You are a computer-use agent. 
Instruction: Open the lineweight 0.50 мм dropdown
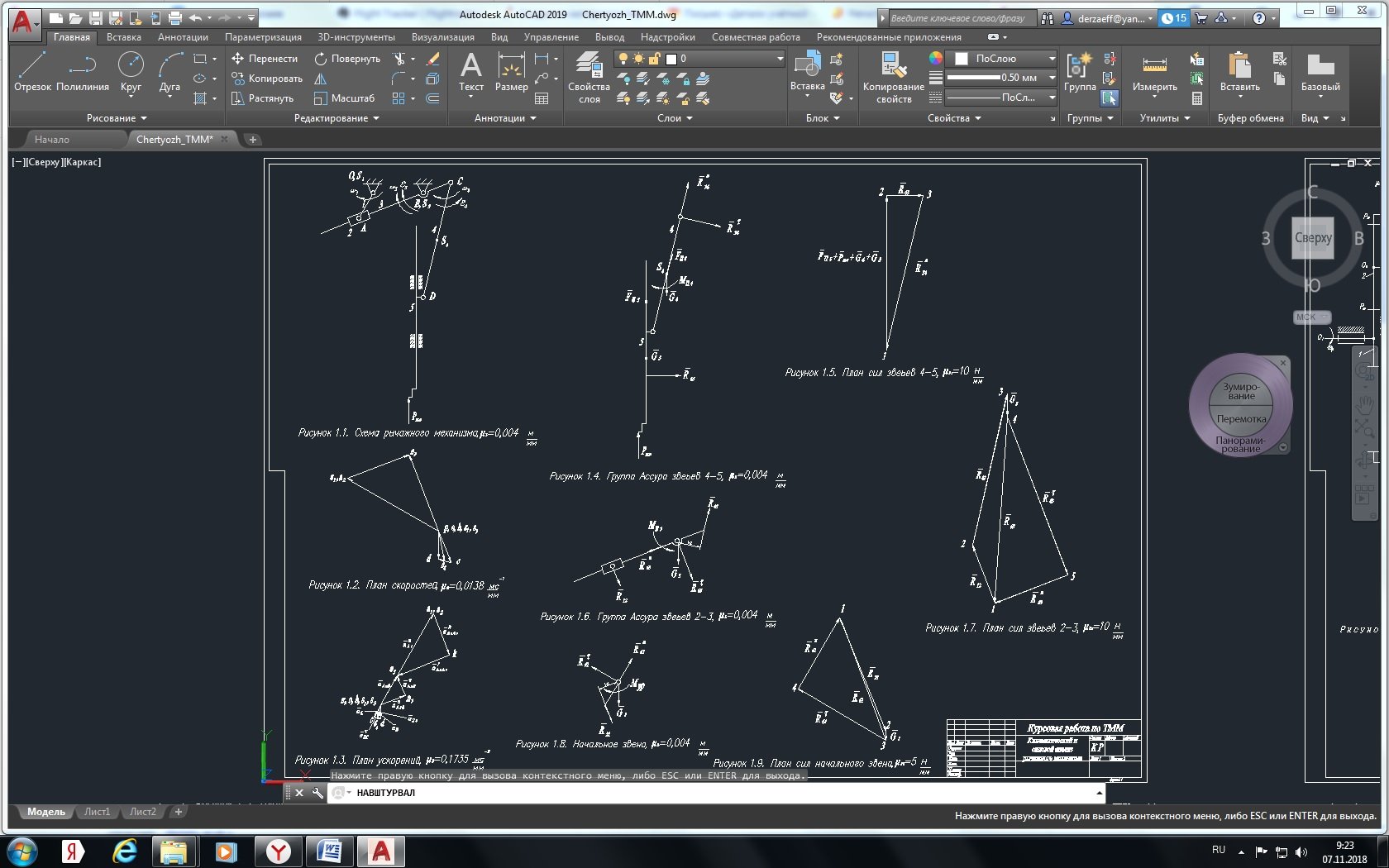(1052, 78)
